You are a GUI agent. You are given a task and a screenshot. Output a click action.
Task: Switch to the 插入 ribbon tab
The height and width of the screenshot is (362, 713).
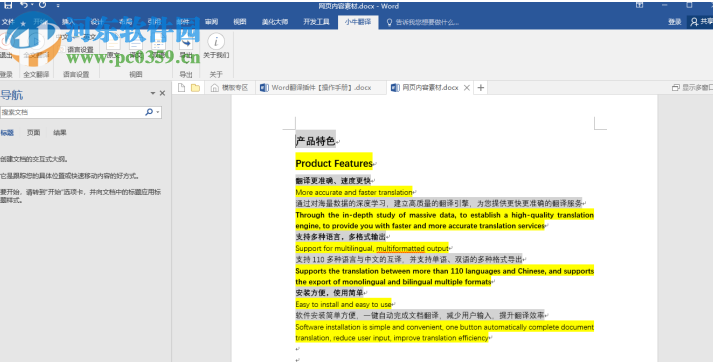point(68,22)
